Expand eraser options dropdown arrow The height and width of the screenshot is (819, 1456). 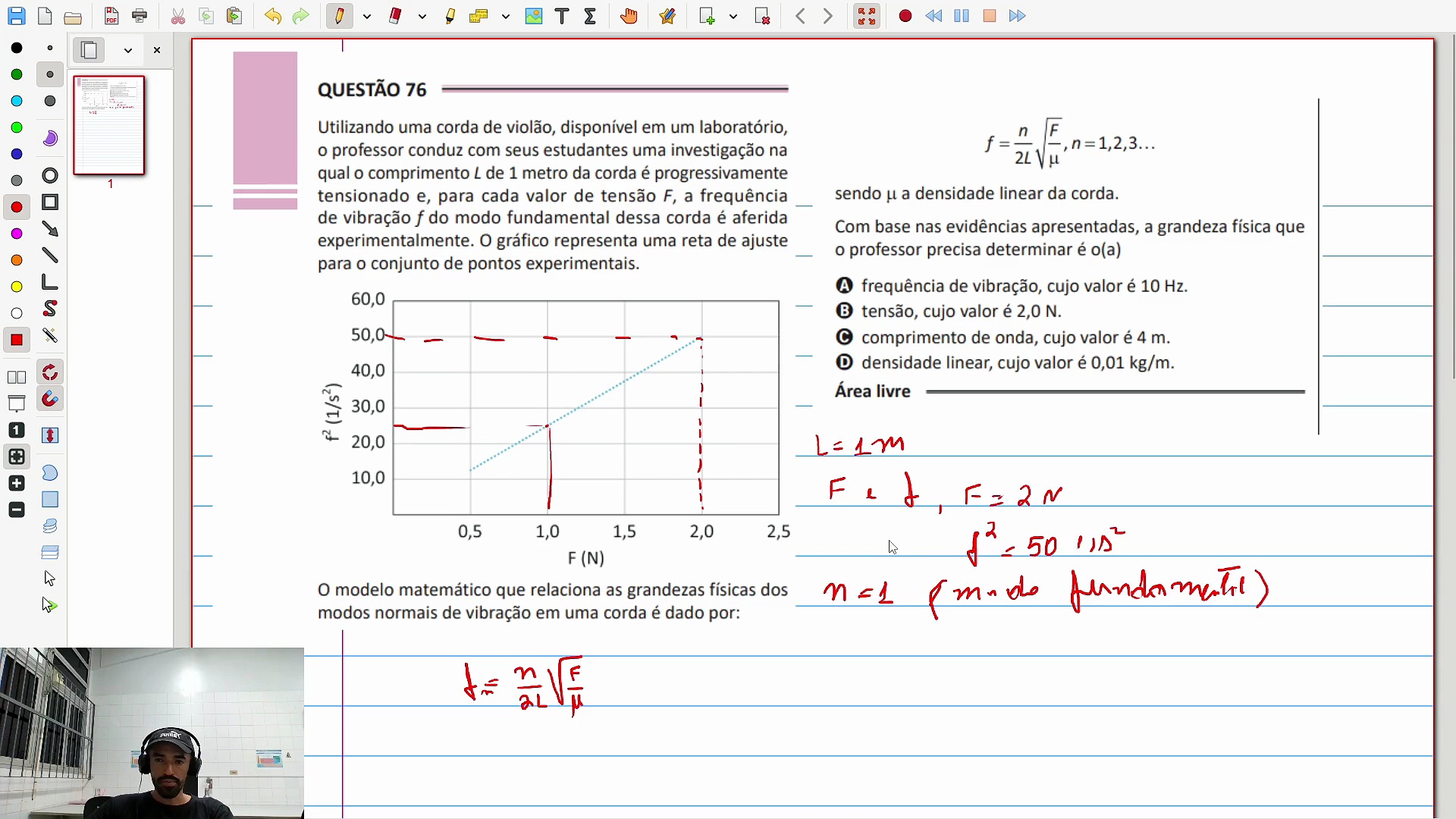click(422, 16)
